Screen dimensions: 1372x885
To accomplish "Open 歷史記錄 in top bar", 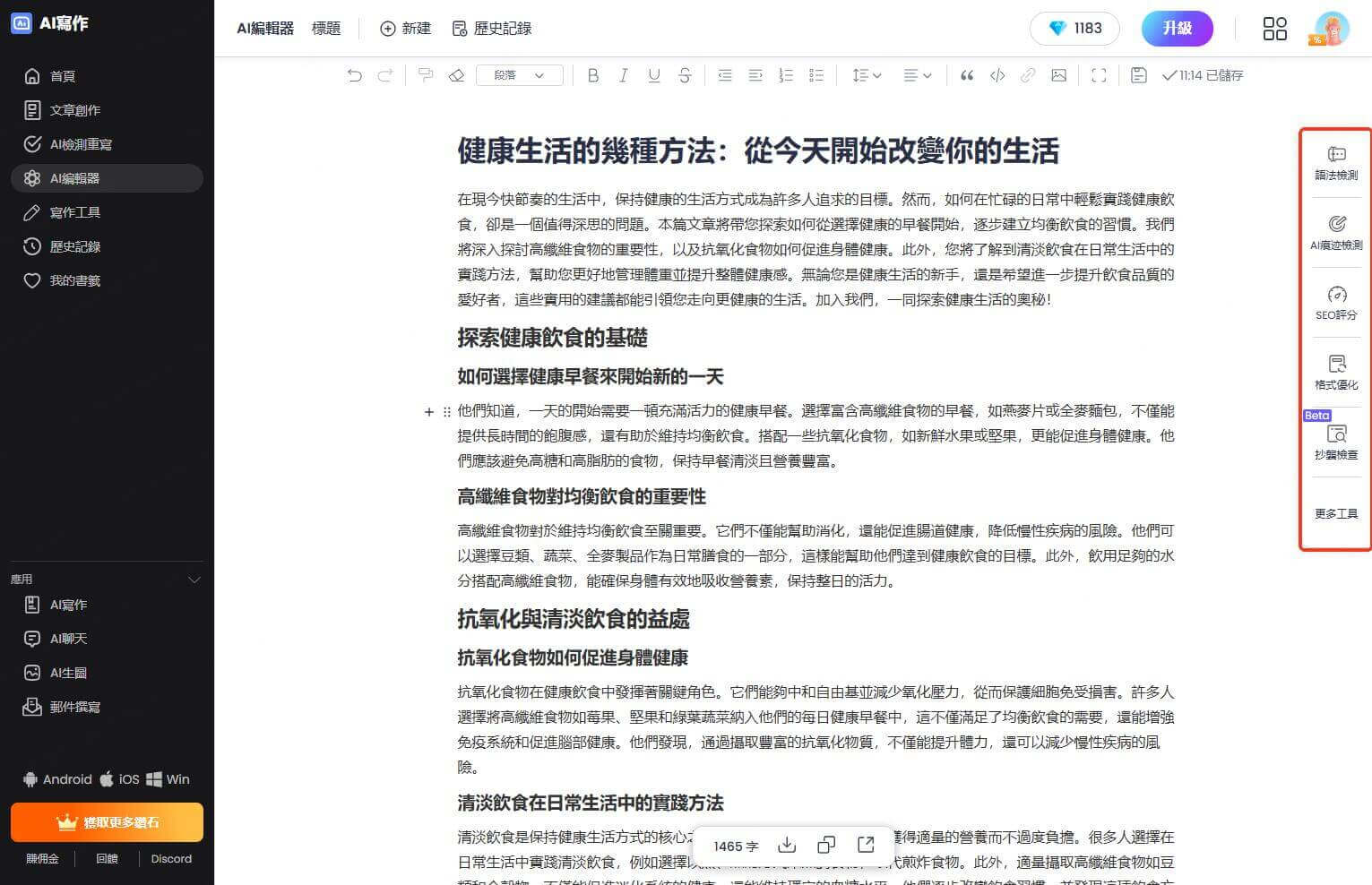I will [x=492, y=29].
